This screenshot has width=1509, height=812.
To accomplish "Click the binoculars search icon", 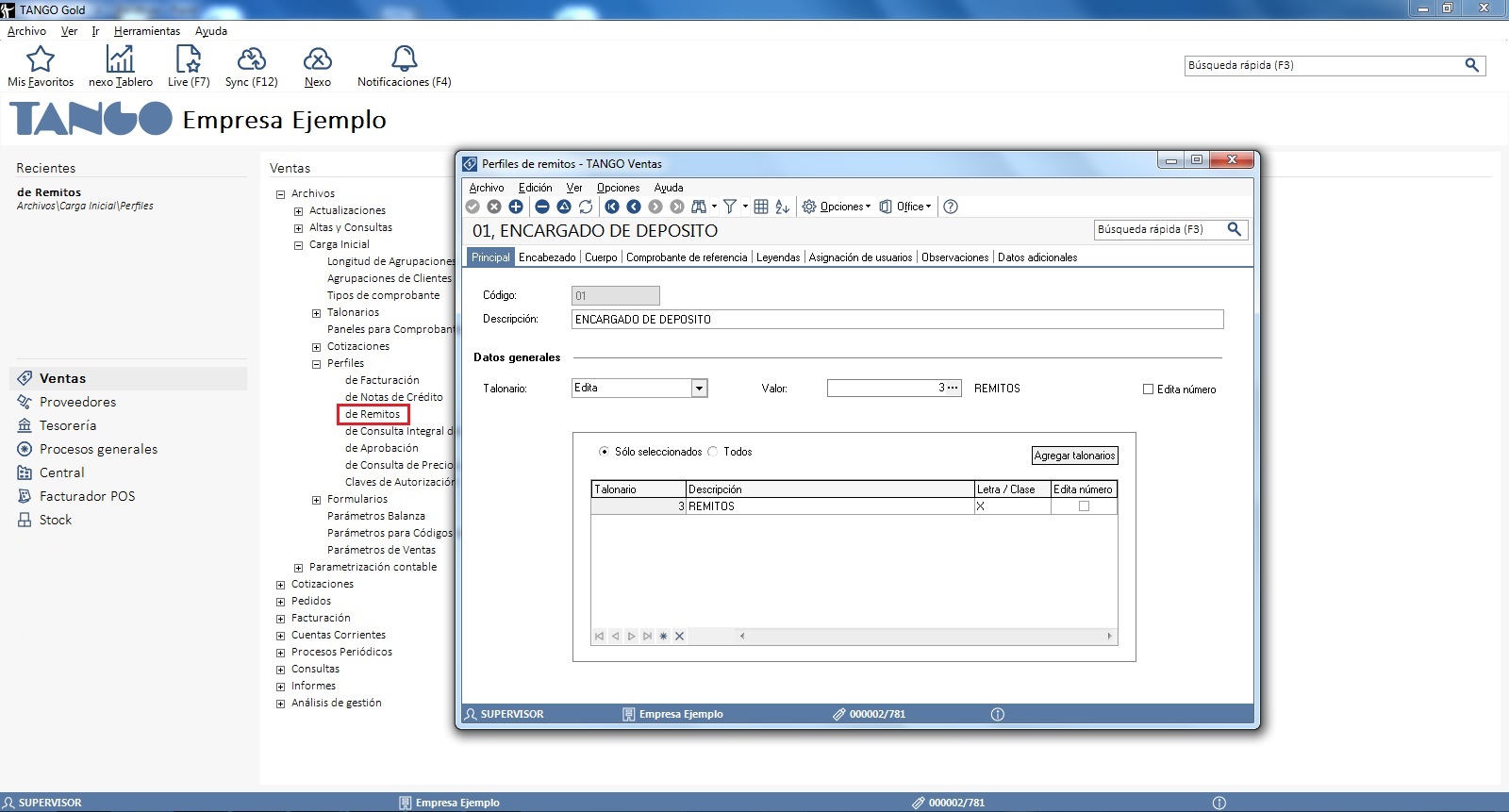I will (x=699, y=207).
